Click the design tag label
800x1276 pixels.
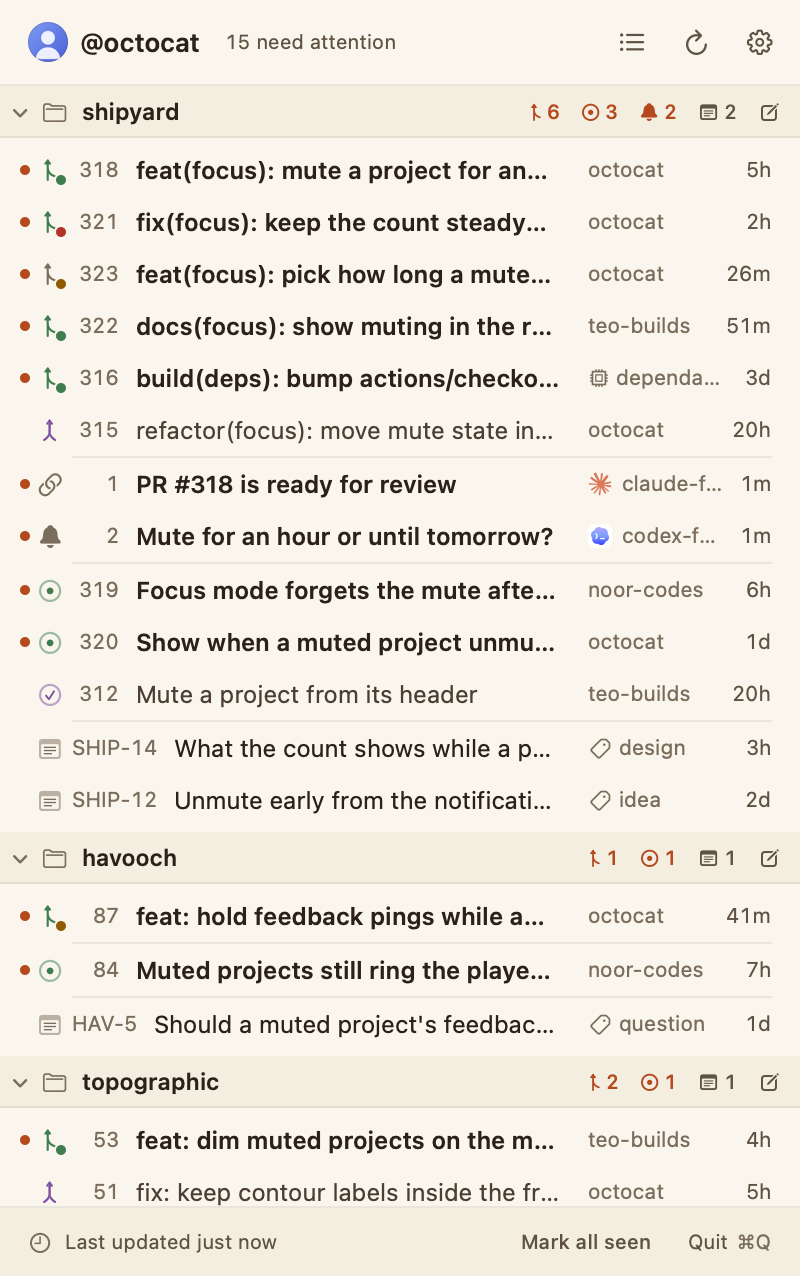(638, 748)
